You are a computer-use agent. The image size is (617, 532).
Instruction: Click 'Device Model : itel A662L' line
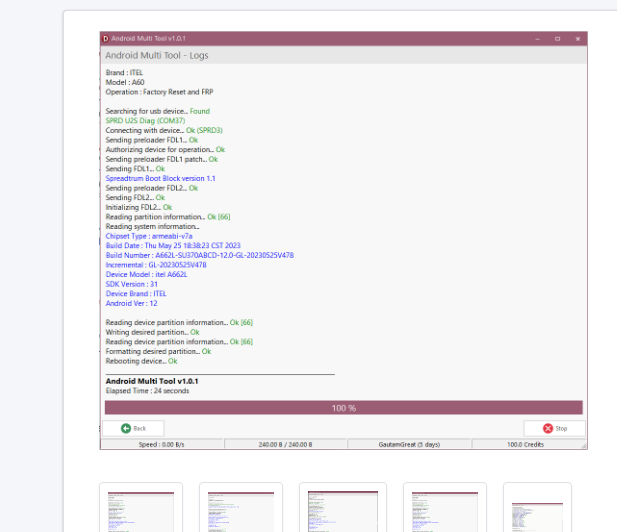coord(146,274)
